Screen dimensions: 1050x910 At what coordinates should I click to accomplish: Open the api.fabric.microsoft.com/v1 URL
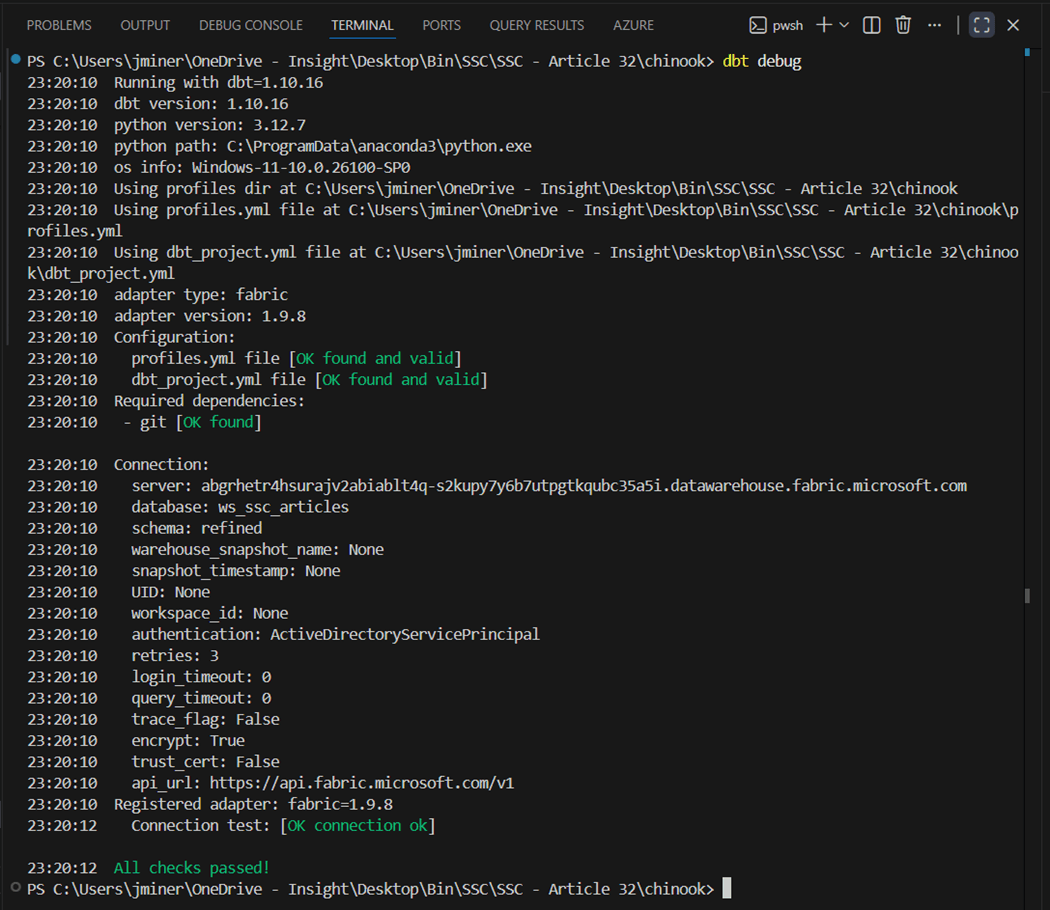pyautogui.click(x=362, y=783)
